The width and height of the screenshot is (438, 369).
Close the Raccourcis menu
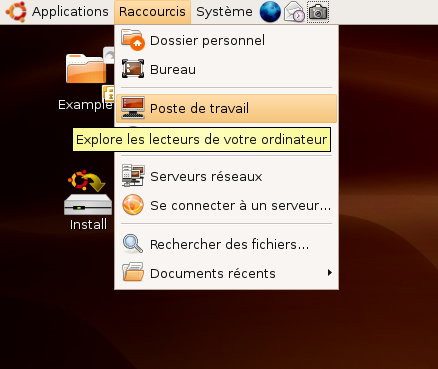(152, 12)
